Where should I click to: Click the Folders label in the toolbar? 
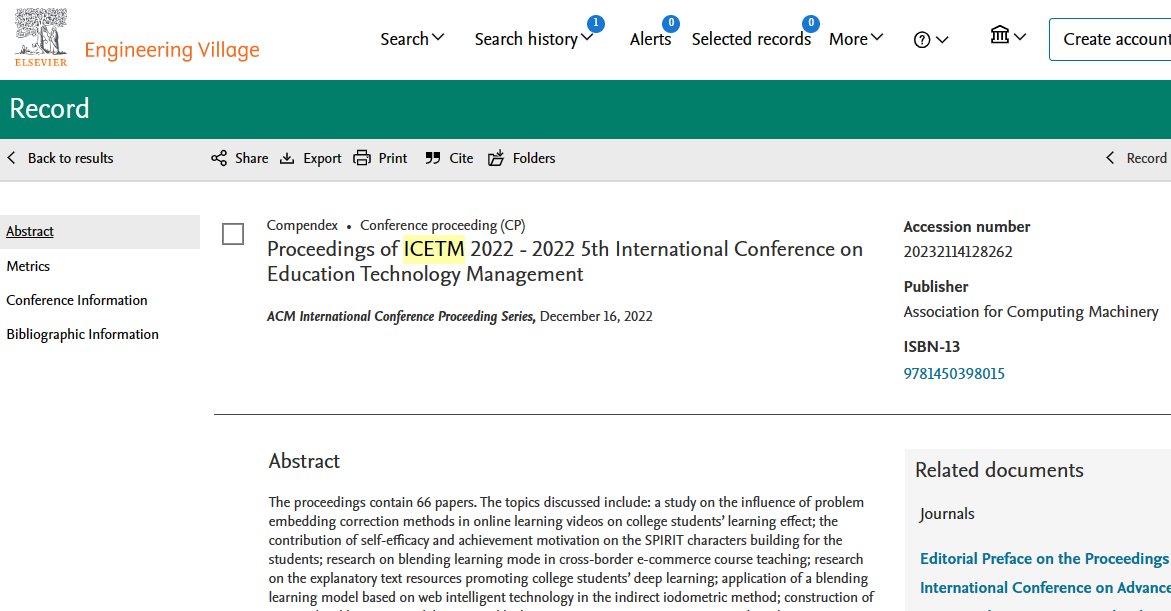point(534,158)
